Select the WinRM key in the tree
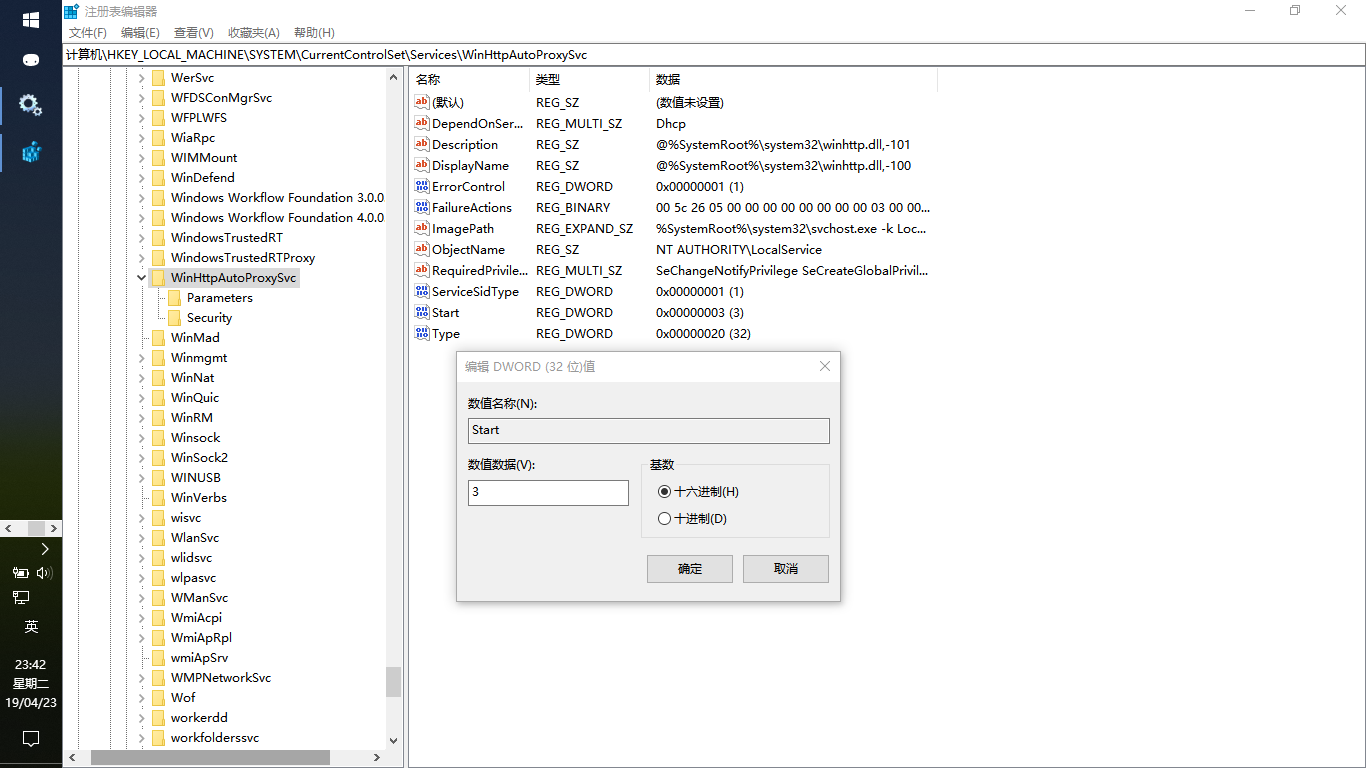Viewport: 1366px width, 768px height. pos(192,418)
